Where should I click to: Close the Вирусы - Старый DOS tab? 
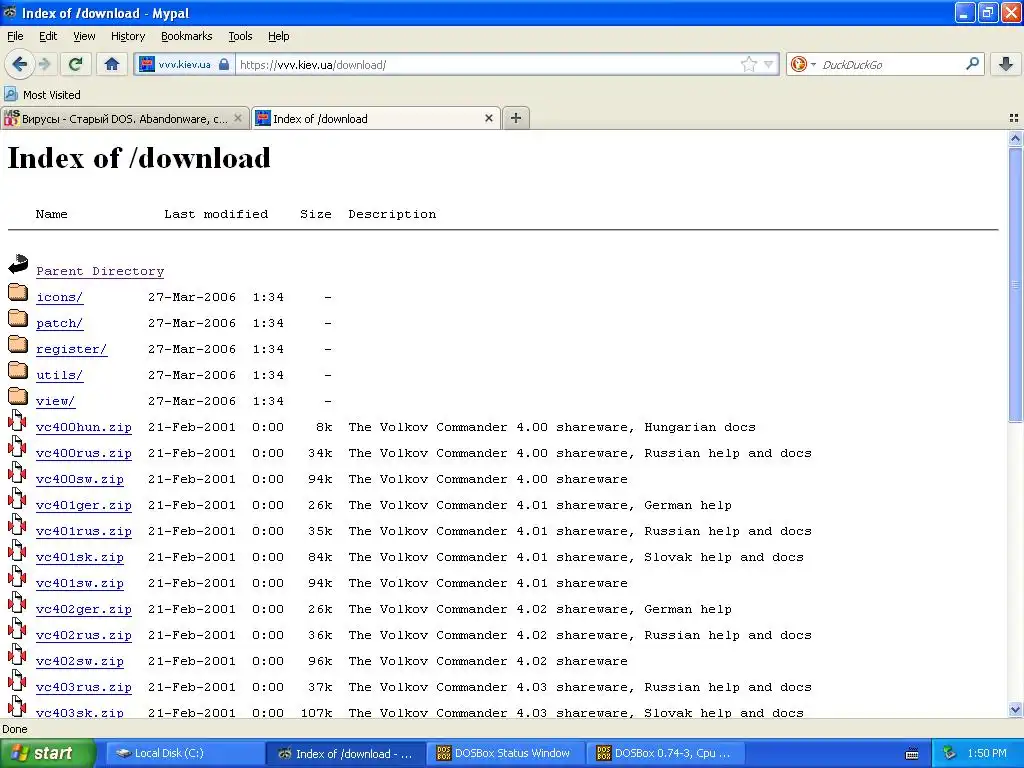[x=238, y=118]
